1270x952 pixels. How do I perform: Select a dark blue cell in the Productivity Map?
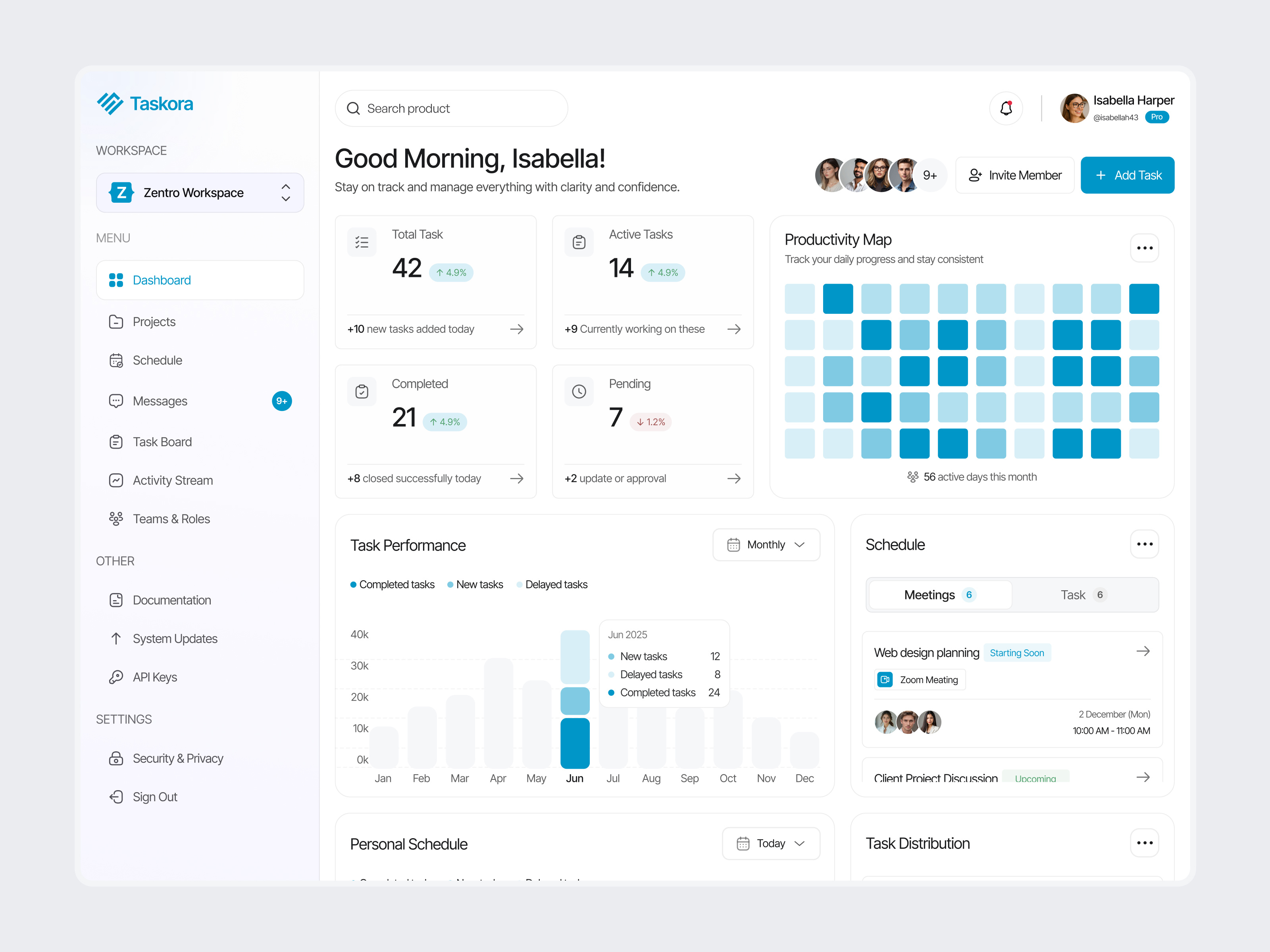(838, 298)
